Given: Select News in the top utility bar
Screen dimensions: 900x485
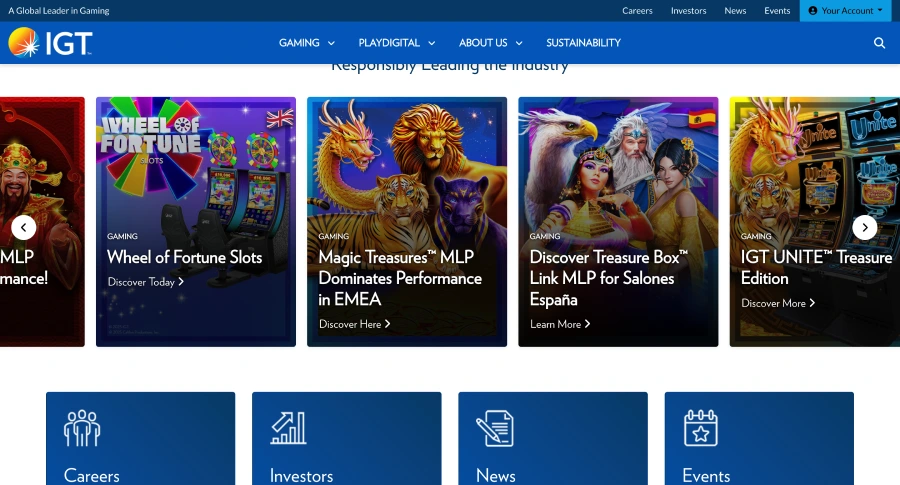Looking at the screenshot, I should (x=735, y=11).
